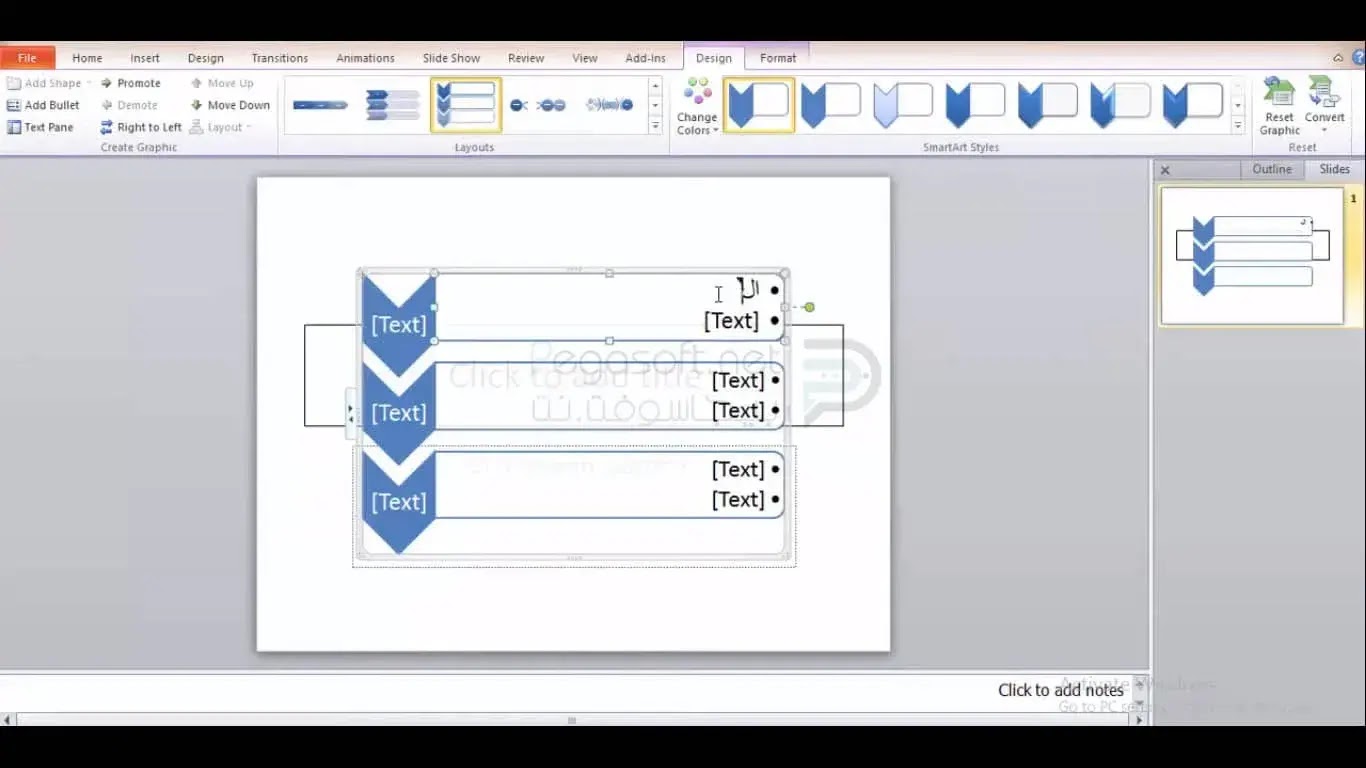Click first chevron [Text] shape

pyautogui.click(x=399, y=324)
